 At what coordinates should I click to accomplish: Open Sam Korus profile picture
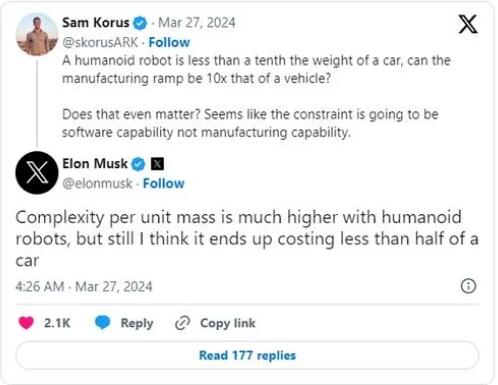[37, 35]
